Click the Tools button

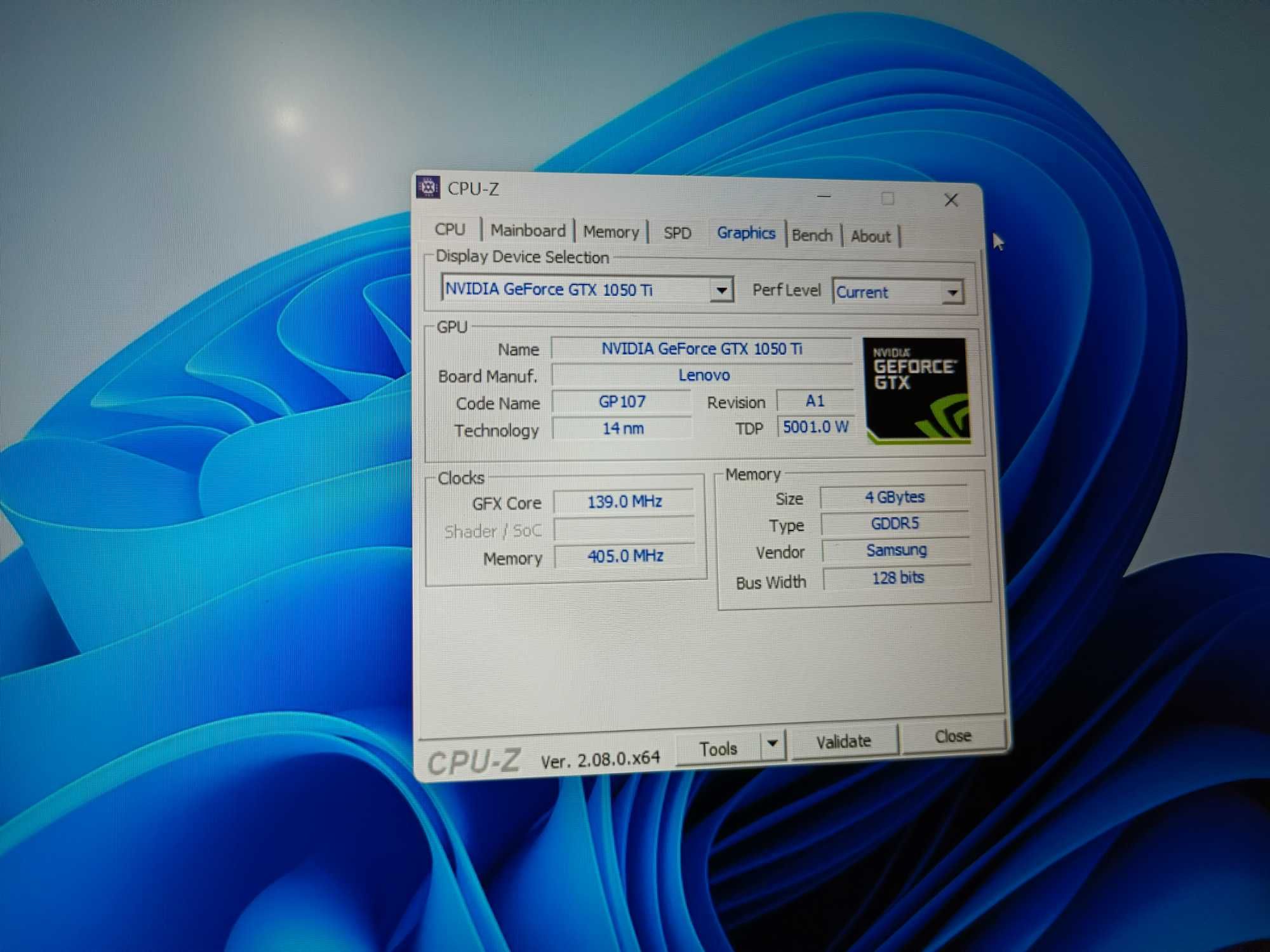tap(718, 748)
